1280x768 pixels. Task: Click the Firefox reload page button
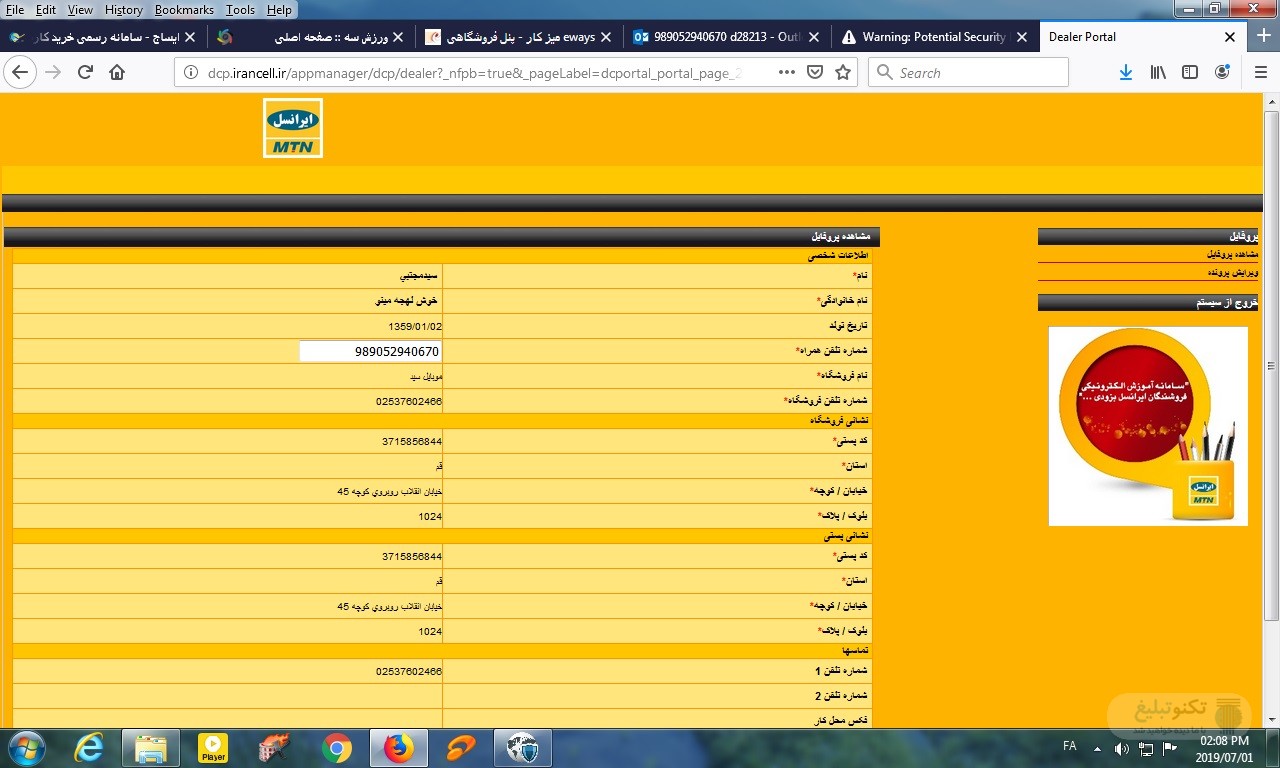coord(85,72)
